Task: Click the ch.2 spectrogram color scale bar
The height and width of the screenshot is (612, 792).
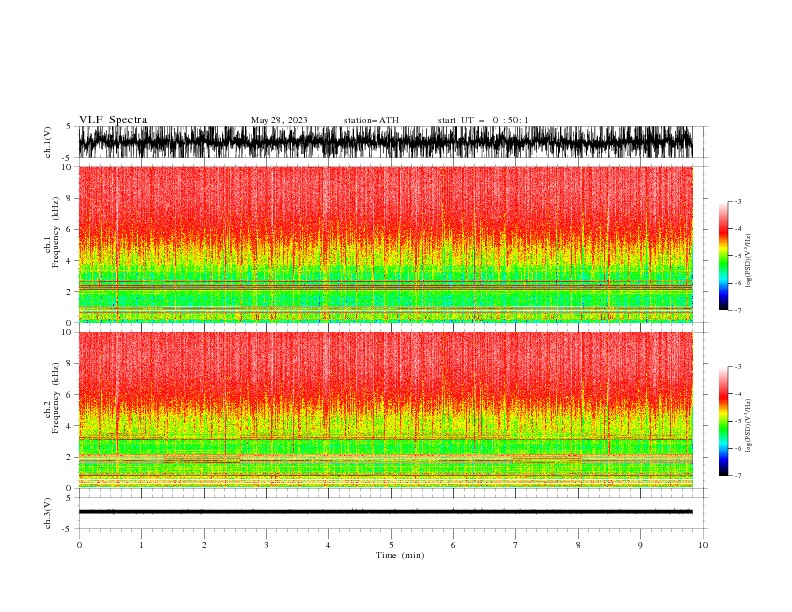Action: point(723,421)
